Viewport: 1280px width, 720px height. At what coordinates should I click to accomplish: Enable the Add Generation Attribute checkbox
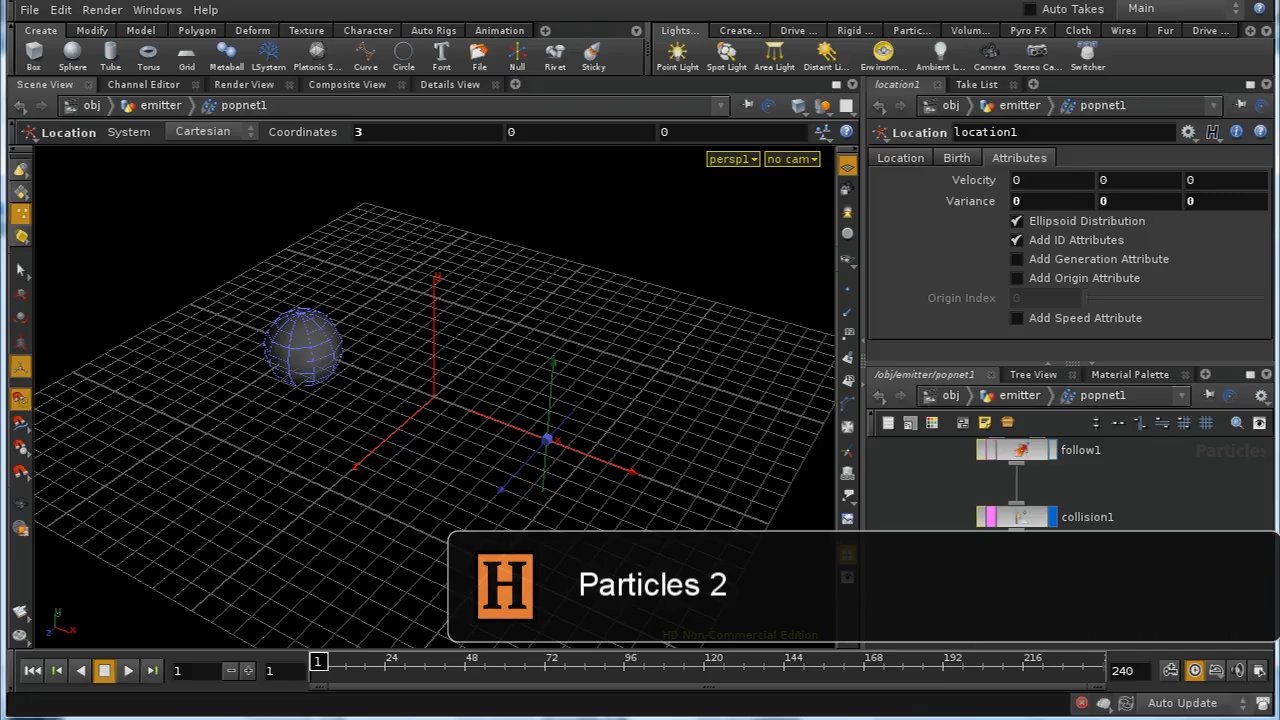point(1017,259)
